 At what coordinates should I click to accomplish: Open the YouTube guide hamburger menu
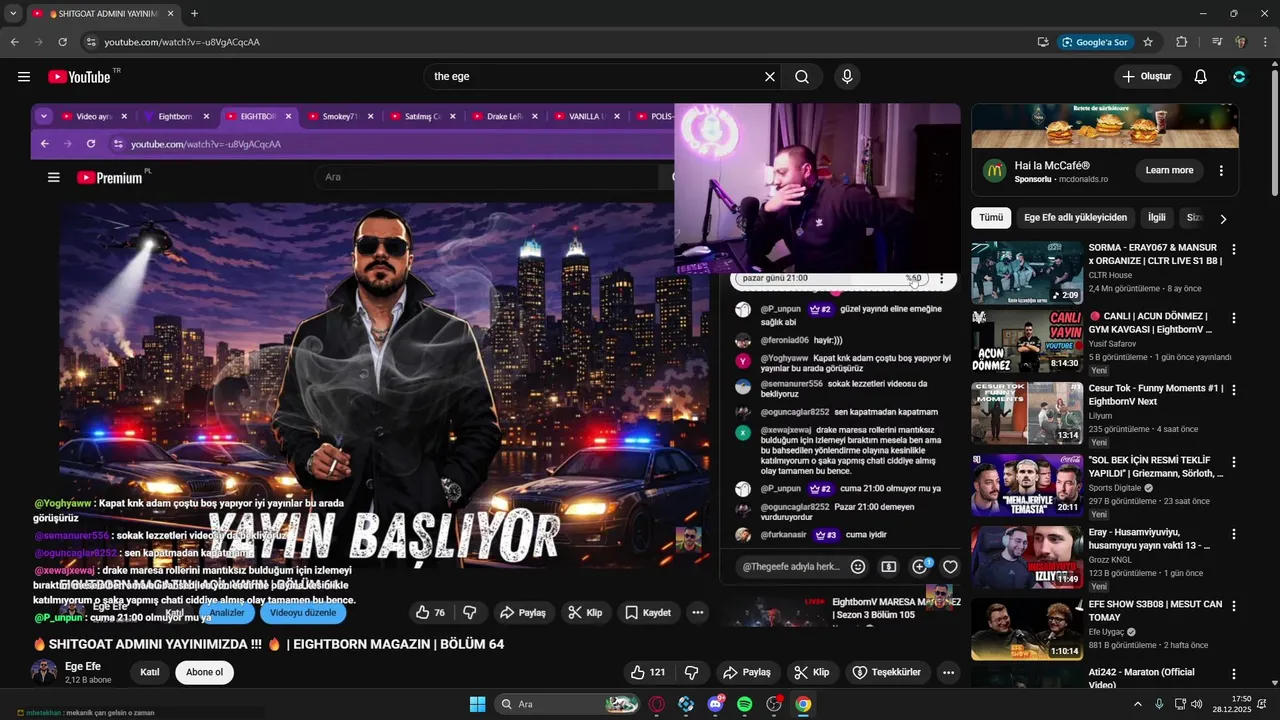(24, 77)
